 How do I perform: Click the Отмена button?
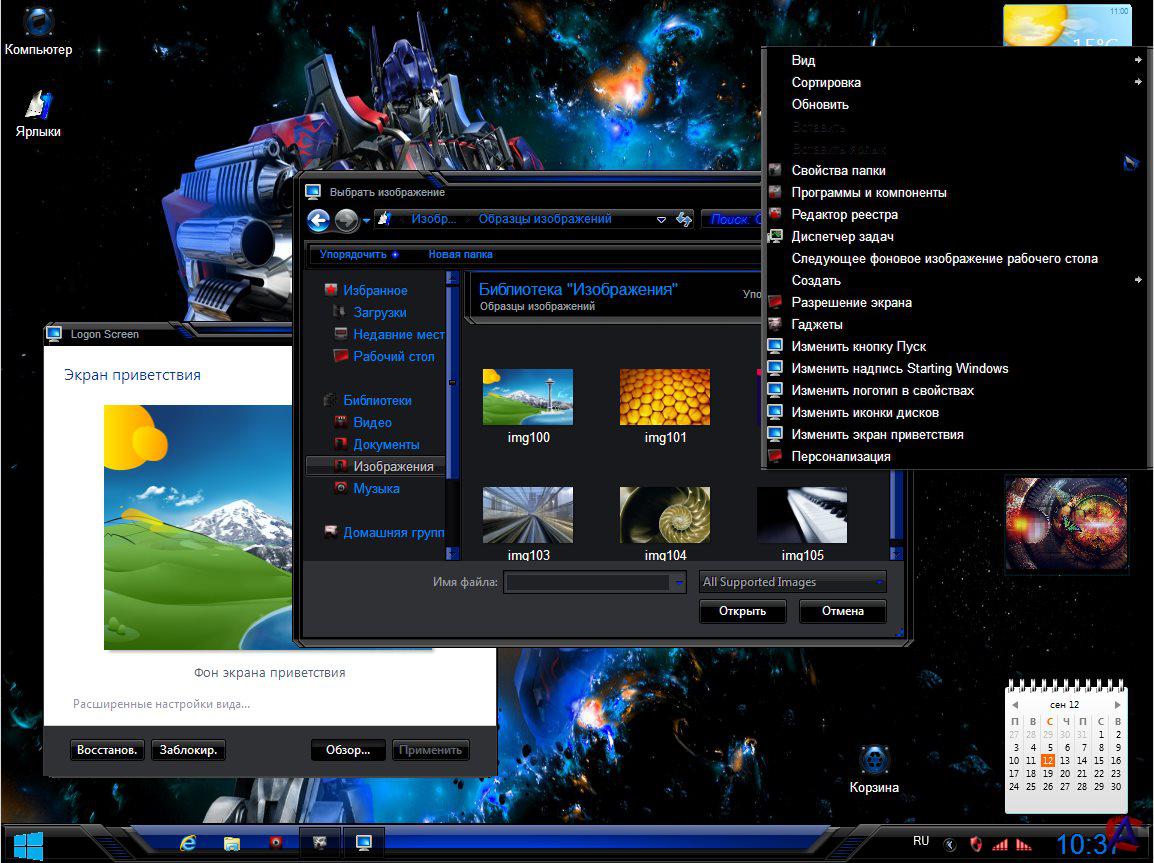(x=843, y=611)
